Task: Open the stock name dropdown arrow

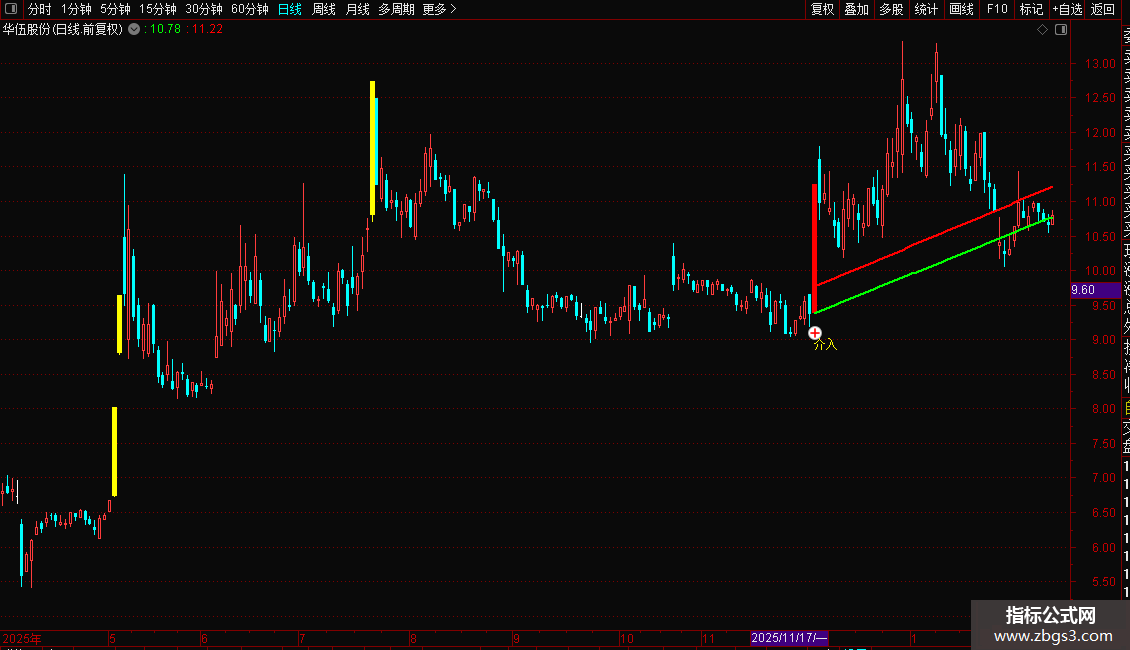Action: pyautogui.click(x=134, y=30)
